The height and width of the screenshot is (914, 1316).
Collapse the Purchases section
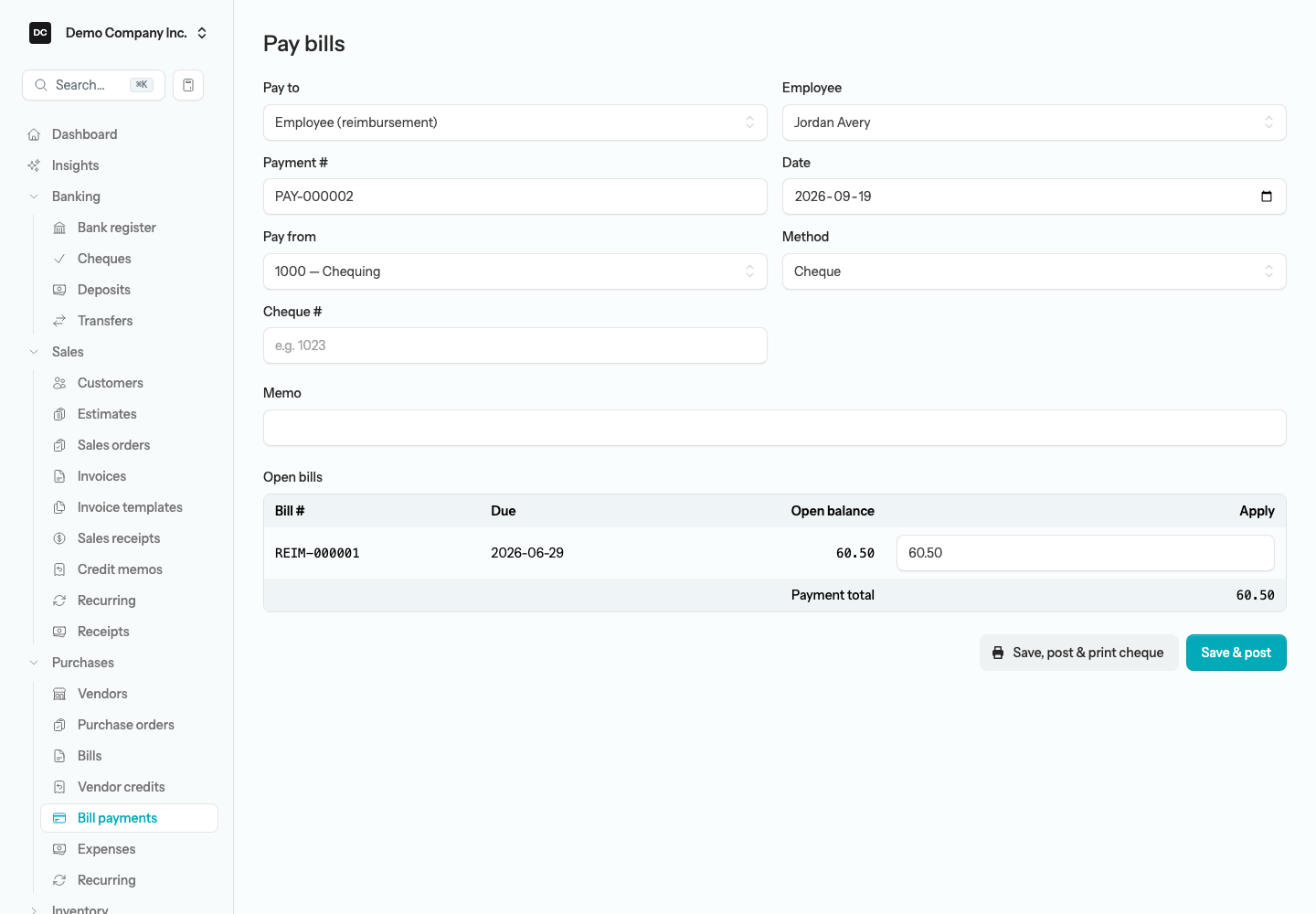[x=34, y=663]
